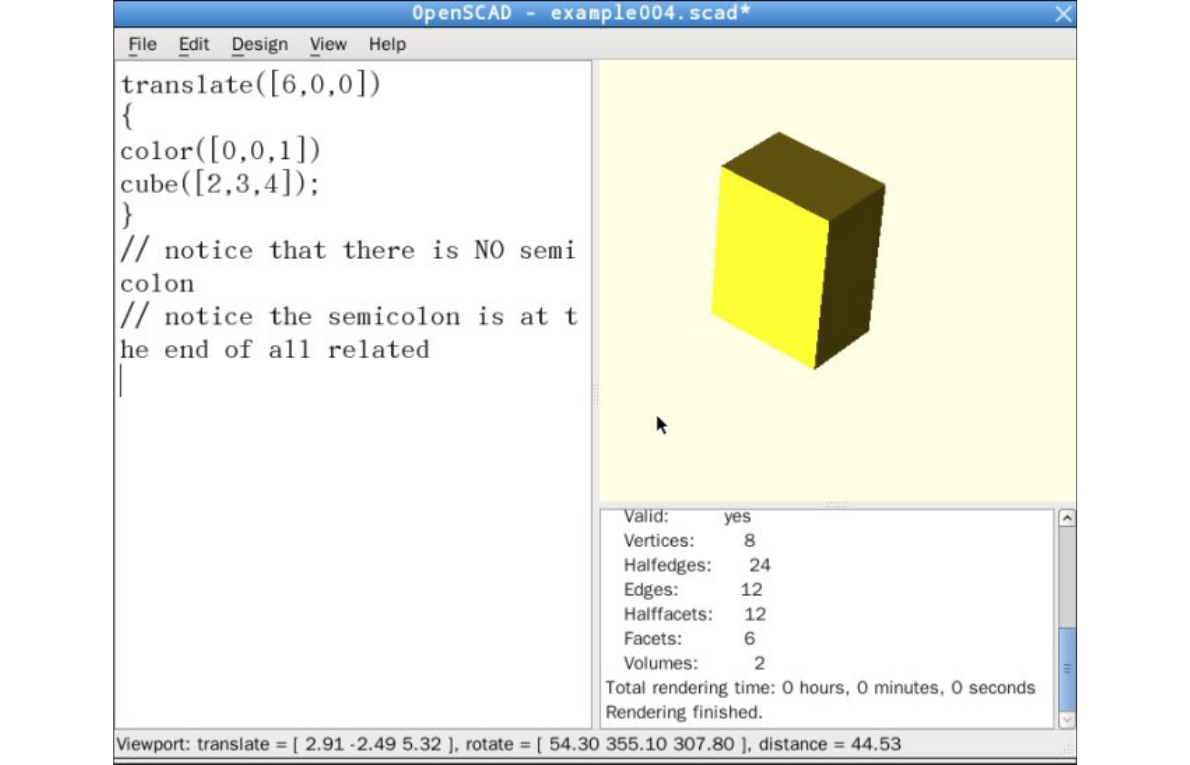Image resolution: width=1190 pixels, height=765 pixels.
Task: Open the View menu
Action: [x=328, y=44]
